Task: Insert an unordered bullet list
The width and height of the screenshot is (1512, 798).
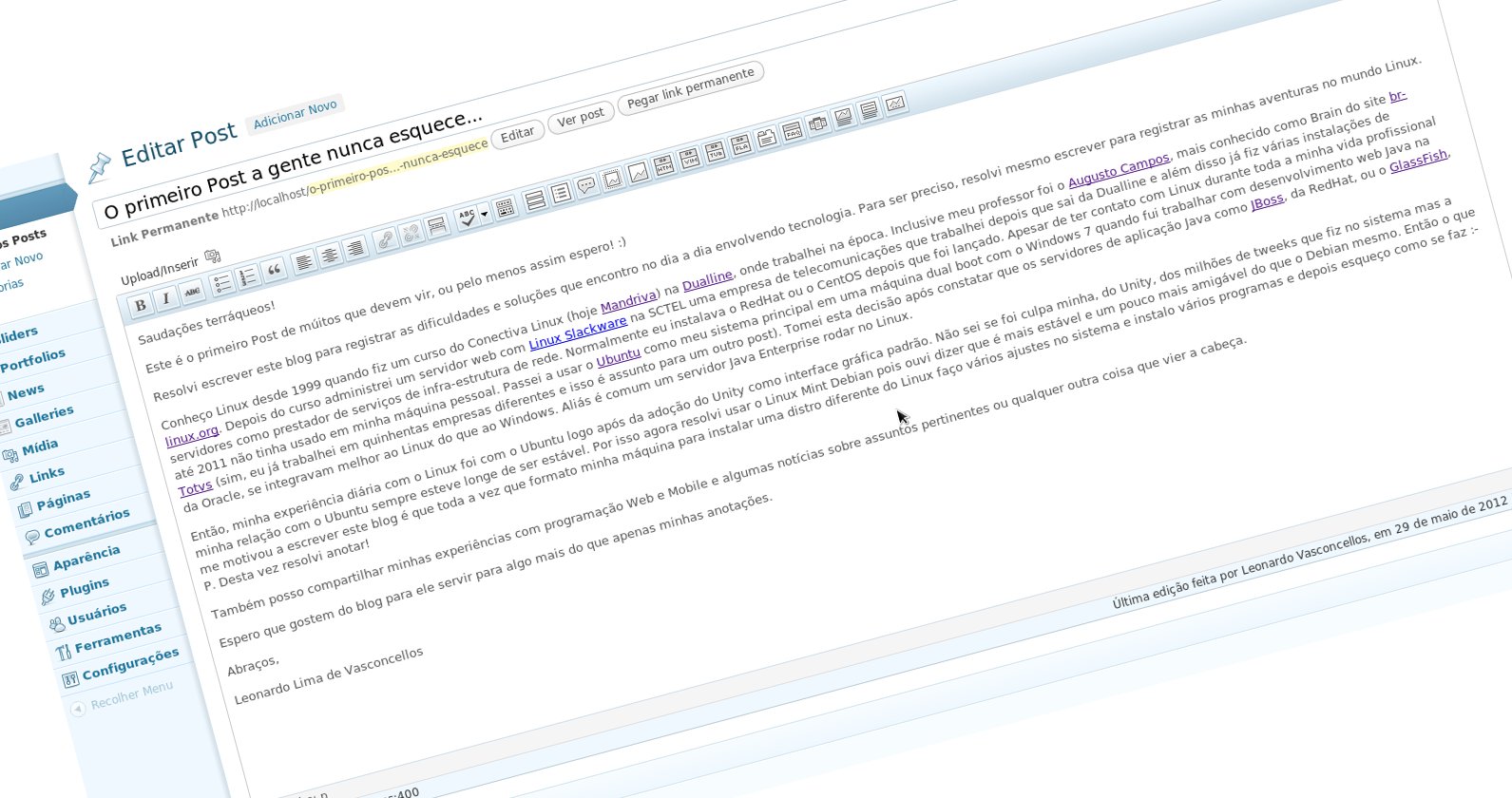Action: coord(222,283)
